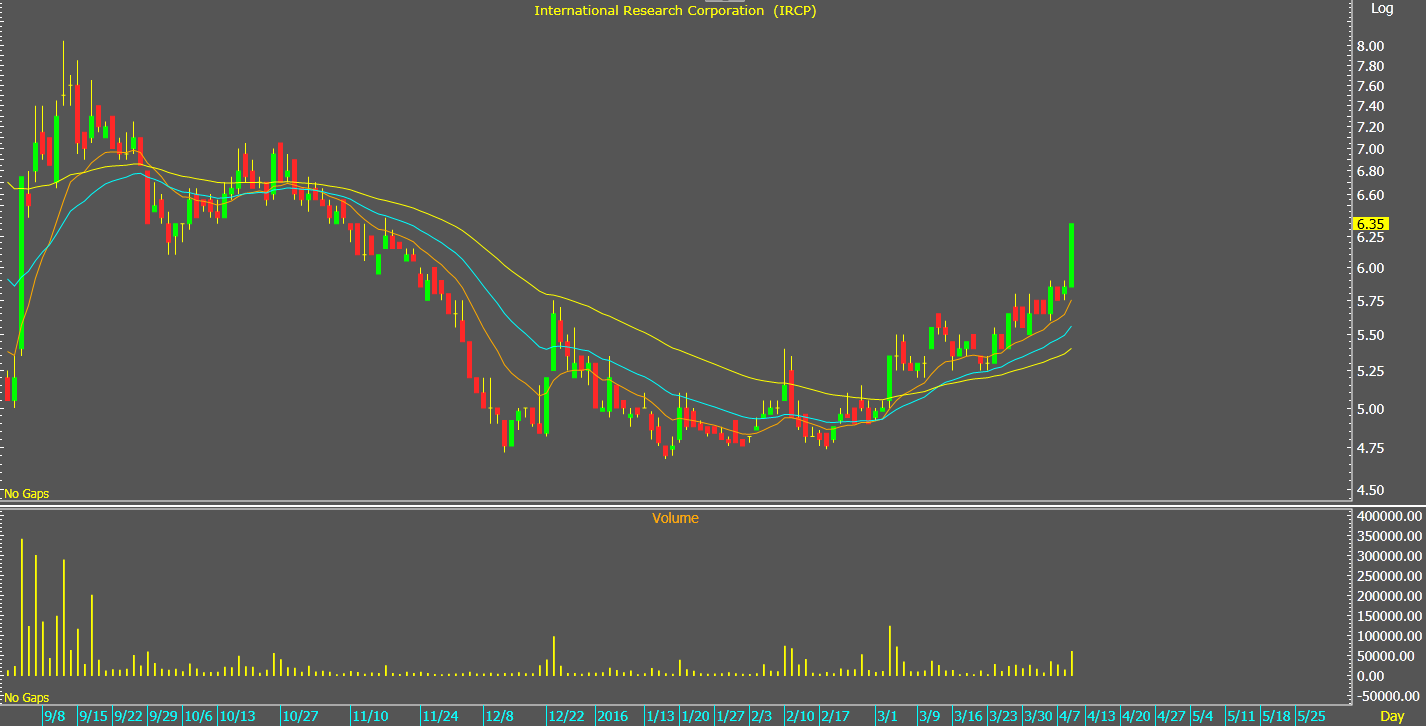Click the 7.80 price axis label

coord(1371,66)
